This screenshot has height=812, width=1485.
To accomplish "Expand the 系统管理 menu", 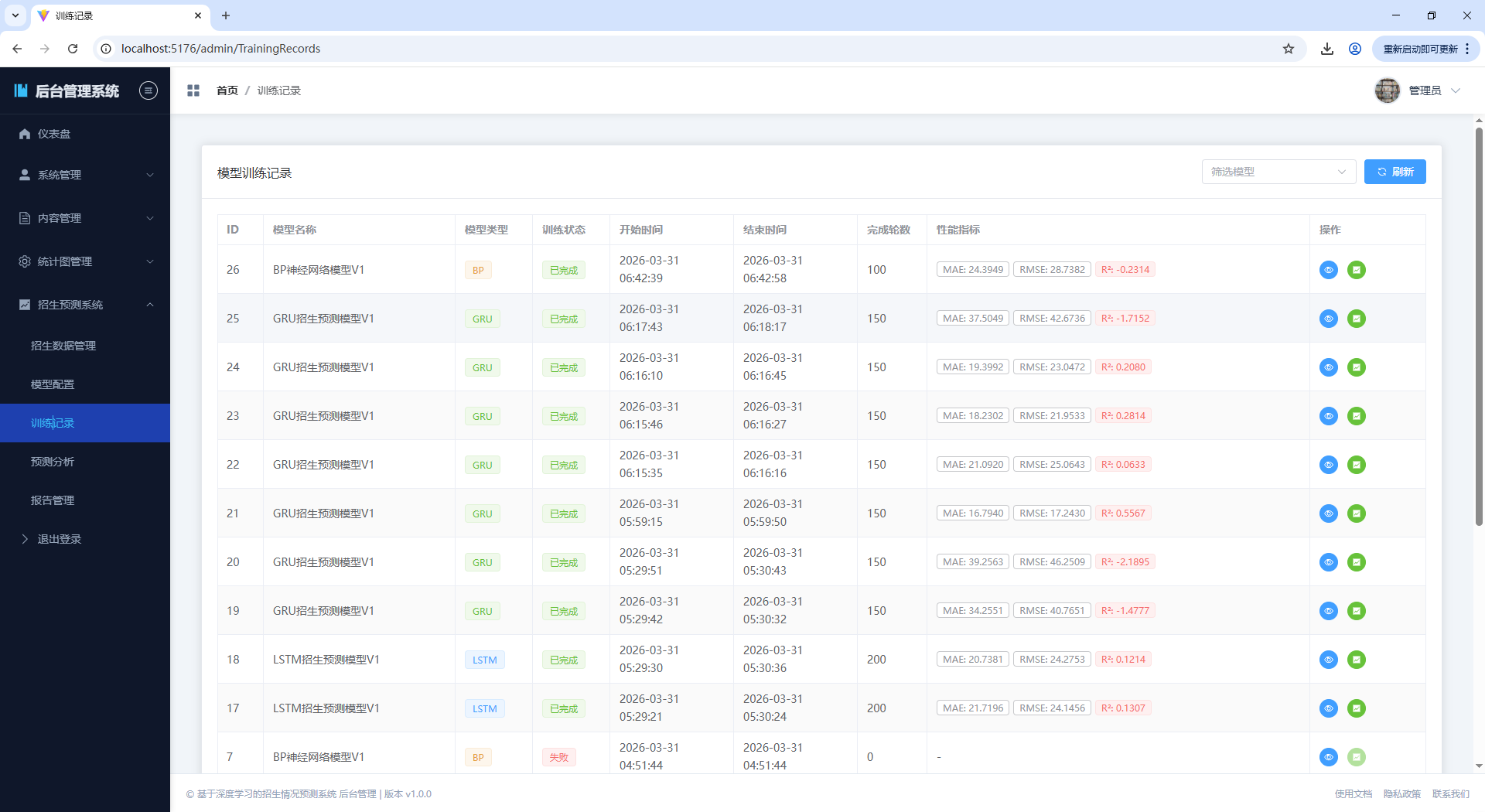I will tap(85, 175).
